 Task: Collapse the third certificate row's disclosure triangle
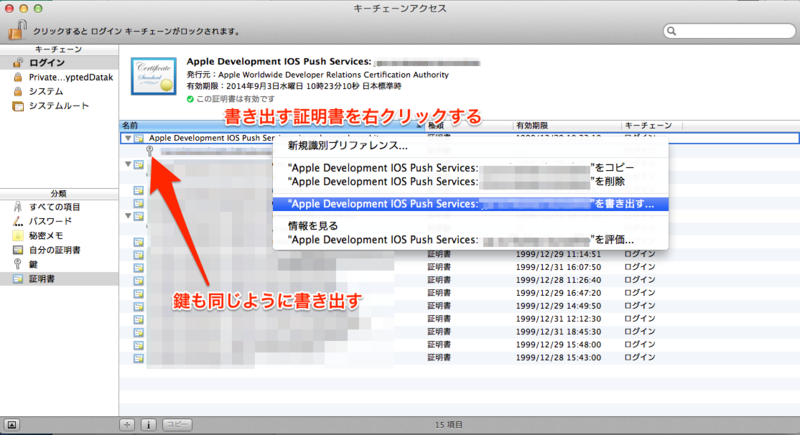(x=128, y=216)
